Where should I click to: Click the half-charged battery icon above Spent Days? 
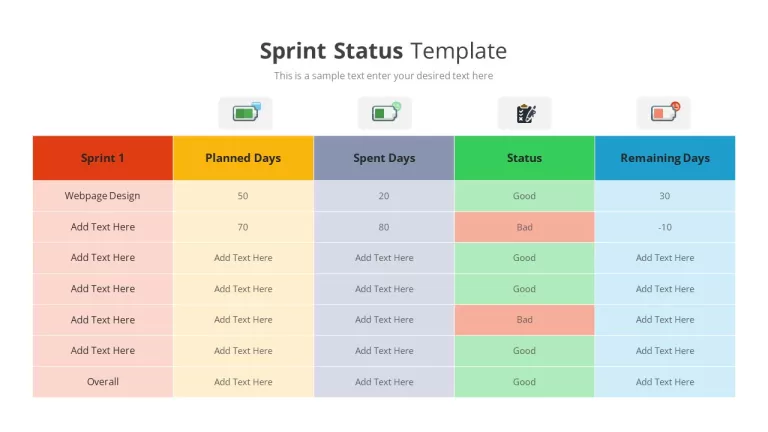point(385,113)
